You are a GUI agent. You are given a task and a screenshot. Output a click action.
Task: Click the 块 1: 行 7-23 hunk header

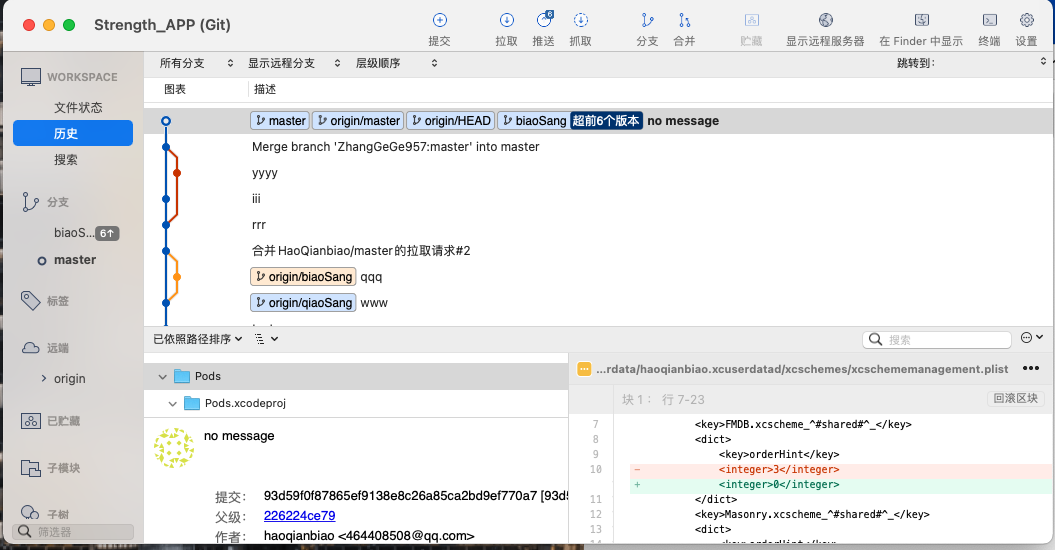click(663, 399)
